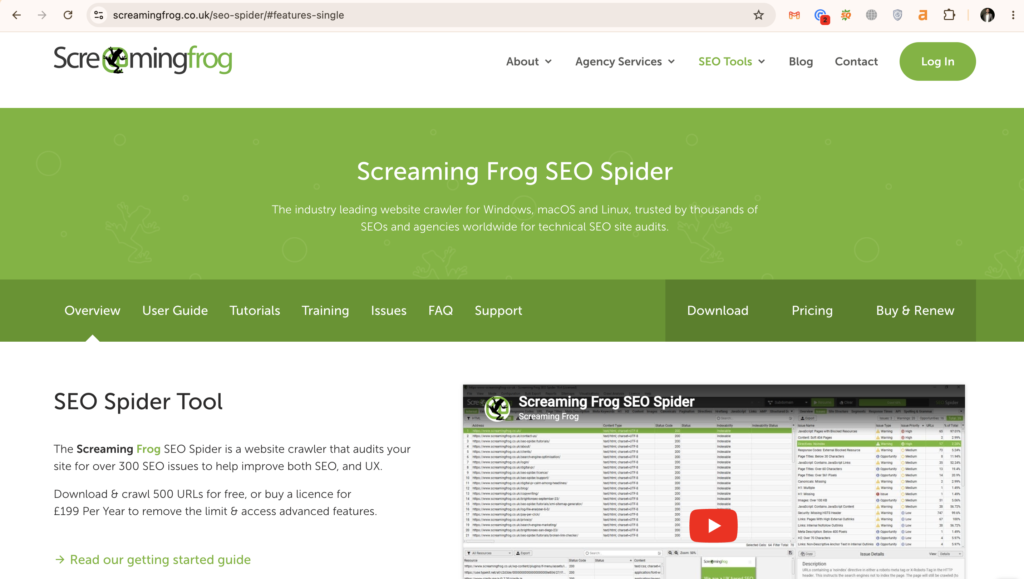Open the FAQ tab

440,311
